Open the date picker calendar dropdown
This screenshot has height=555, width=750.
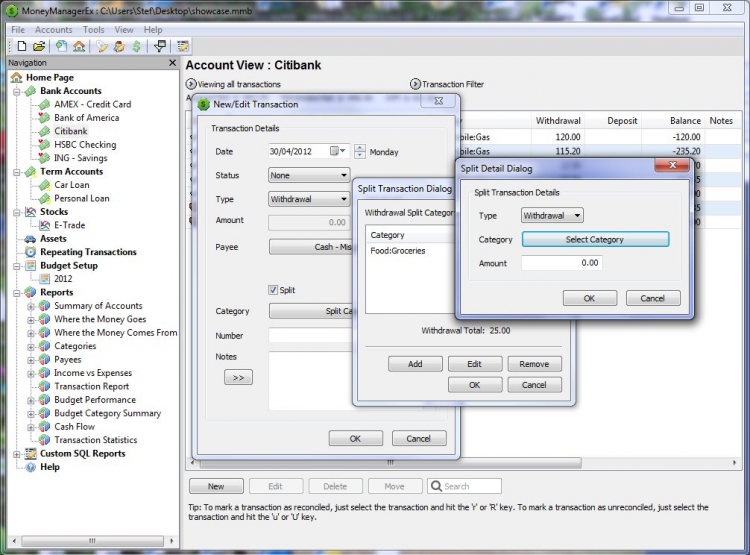(x=338, y=151)
